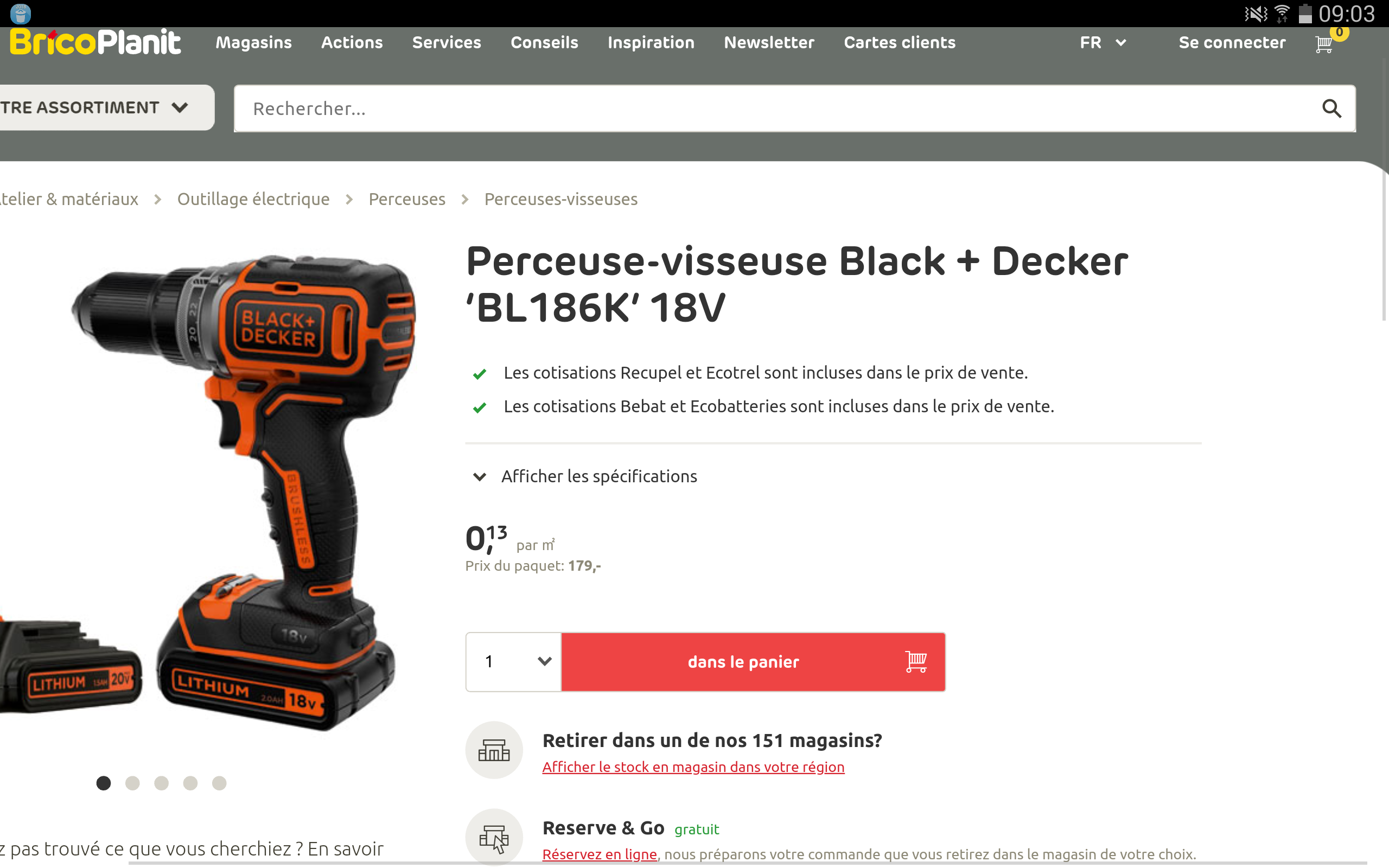Tap the battery status icon
Image resolution: width=1389 pixels, height=868 pixels.
coord(1304,13)
